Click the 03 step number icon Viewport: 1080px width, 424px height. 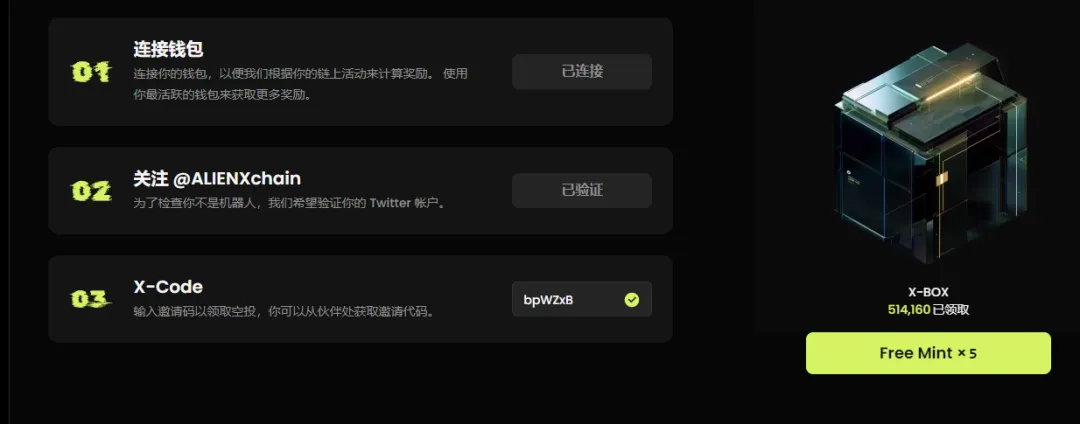point(92,299)
